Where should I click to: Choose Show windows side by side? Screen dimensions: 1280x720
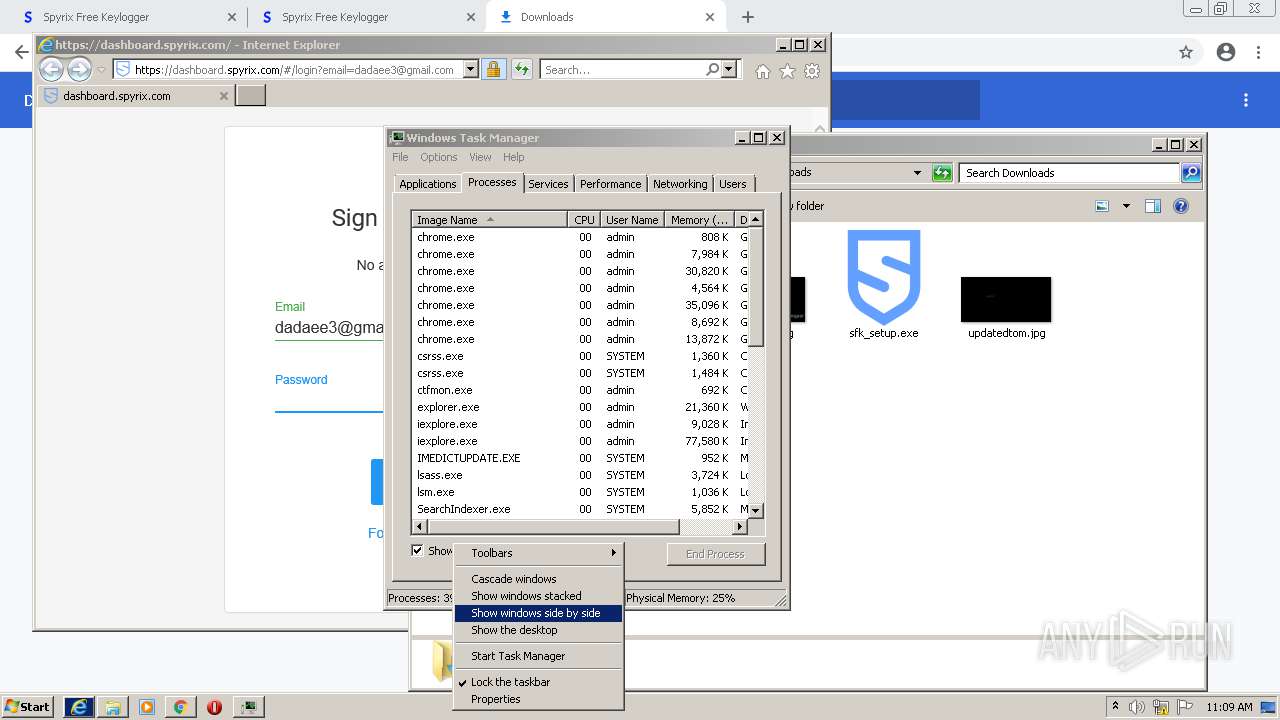click(x=538, y=613)
